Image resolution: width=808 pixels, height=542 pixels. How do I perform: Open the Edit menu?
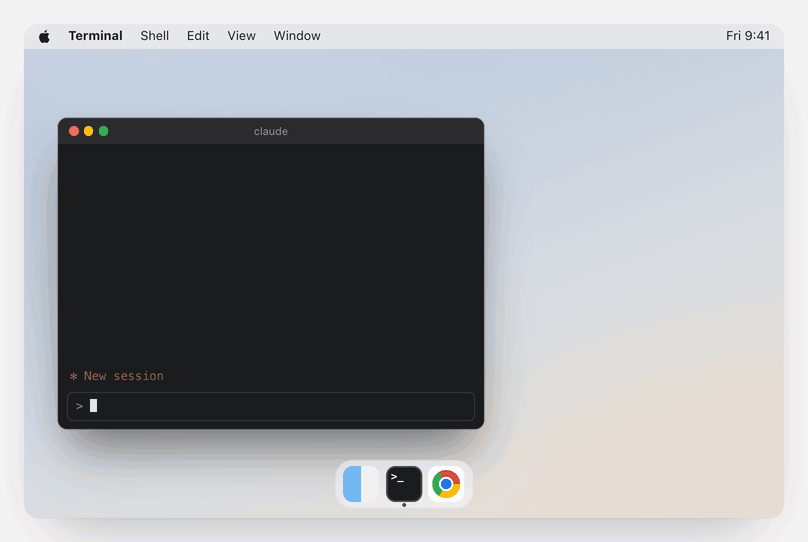(x=198, y=36)
